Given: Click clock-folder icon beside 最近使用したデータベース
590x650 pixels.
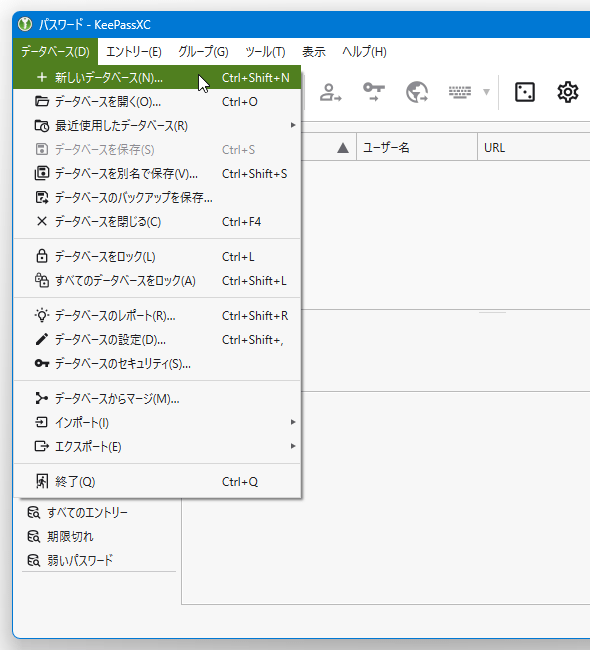Looking at the screenshot, I should click(x=41, y=126).
